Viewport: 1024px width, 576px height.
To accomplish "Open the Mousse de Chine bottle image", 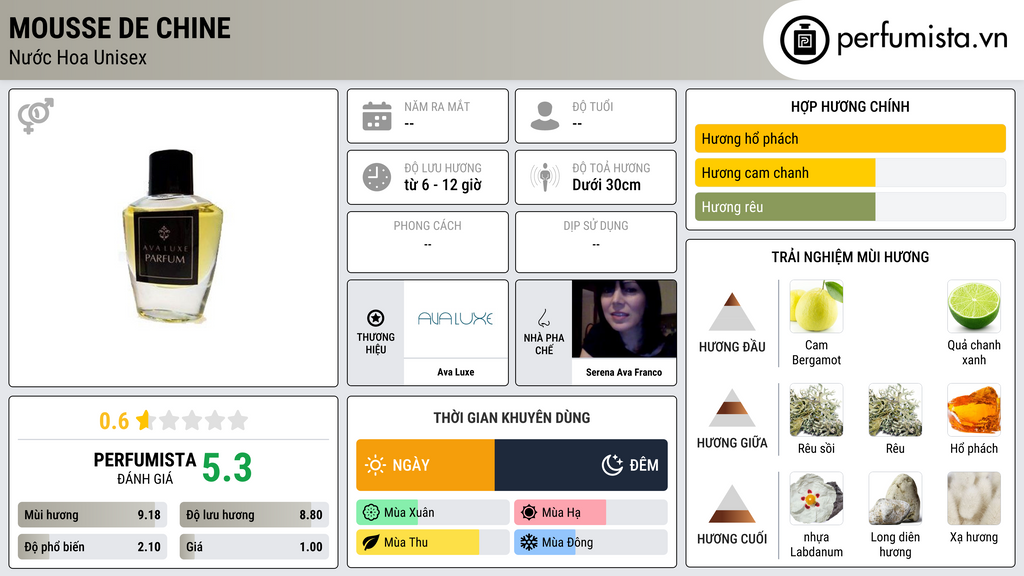I will [x=172, y=236].
